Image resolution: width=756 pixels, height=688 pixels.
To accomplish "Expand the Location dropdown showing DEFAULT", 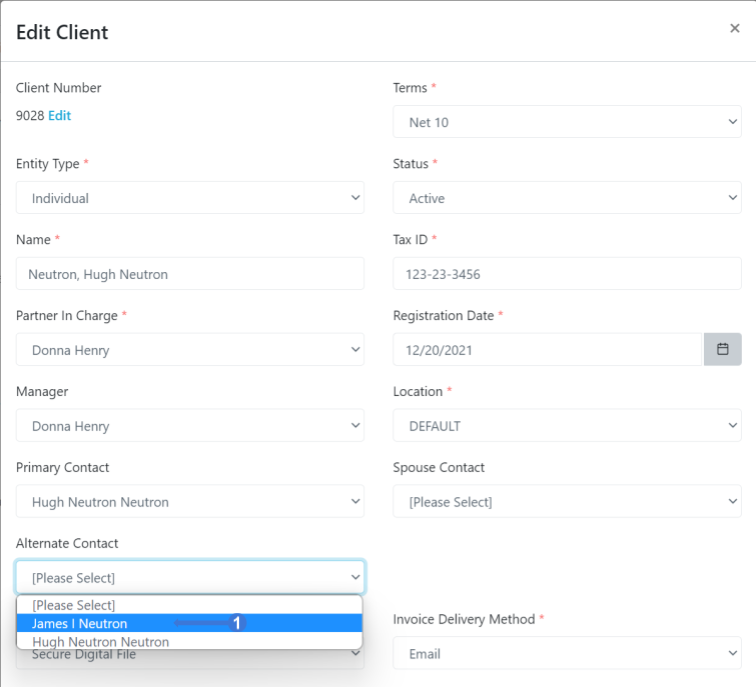I will (567, 425).
